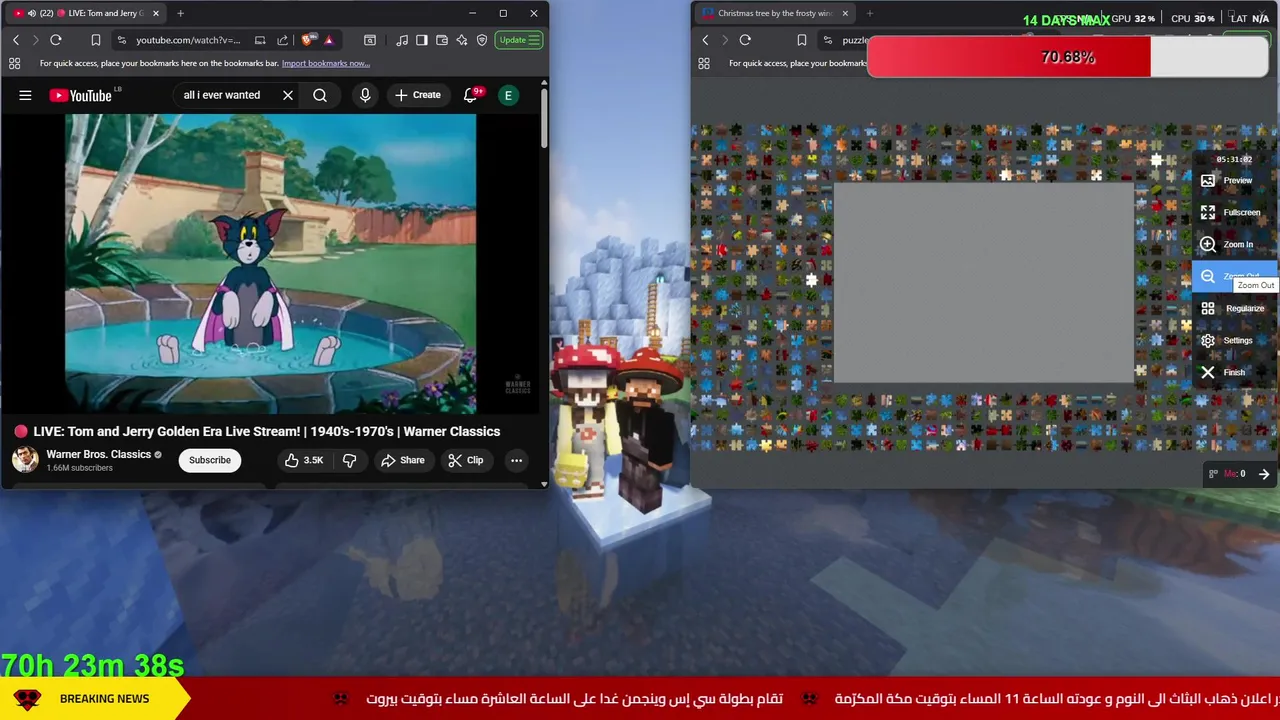The height and width of the screenshot is (720, 1280).
Task: Open more actions ellipsis under the video
Action: (x=516, y=460)
